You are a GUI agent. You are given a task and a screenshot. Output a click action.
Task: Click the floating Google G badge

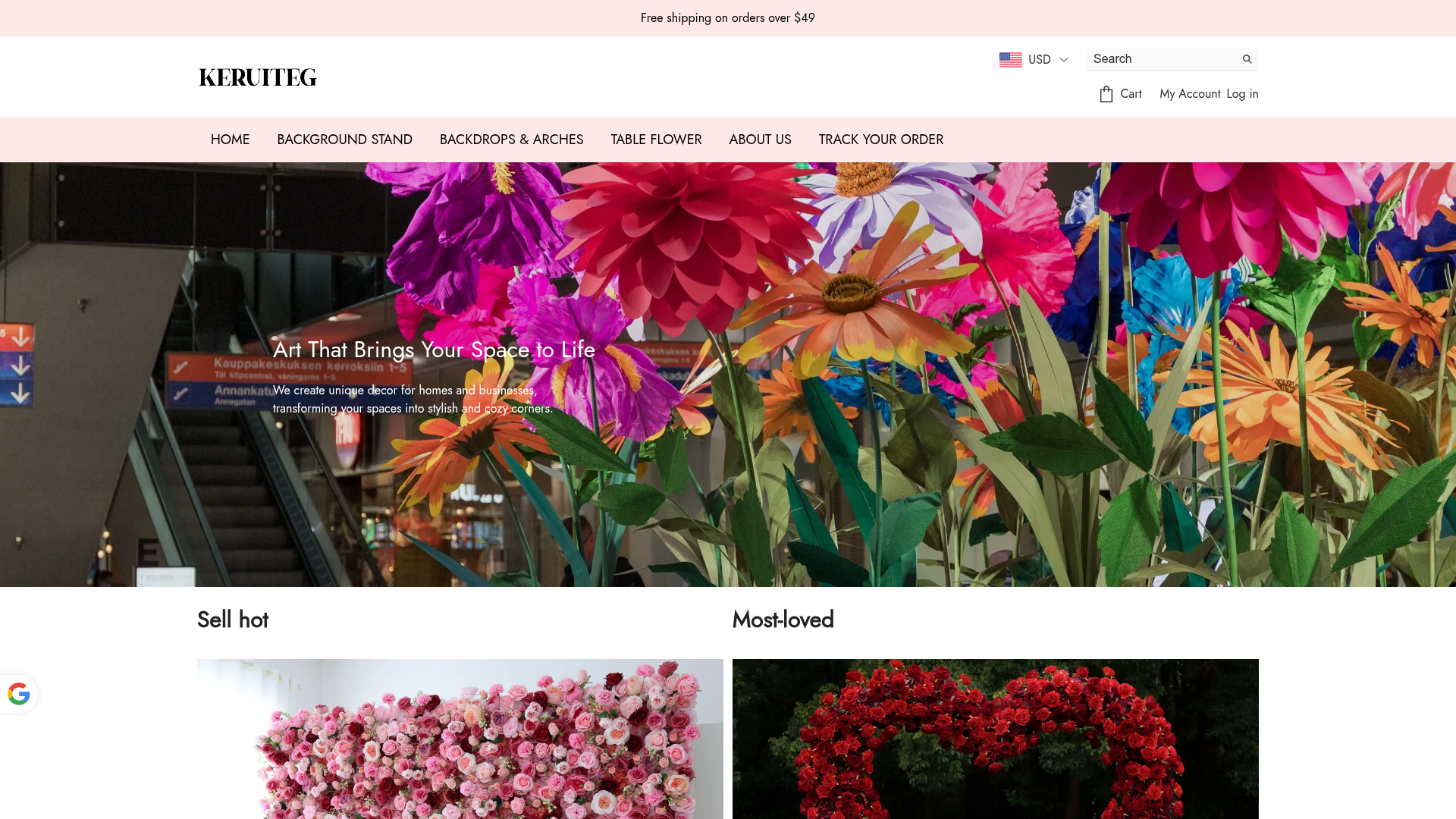pos(19,694)
